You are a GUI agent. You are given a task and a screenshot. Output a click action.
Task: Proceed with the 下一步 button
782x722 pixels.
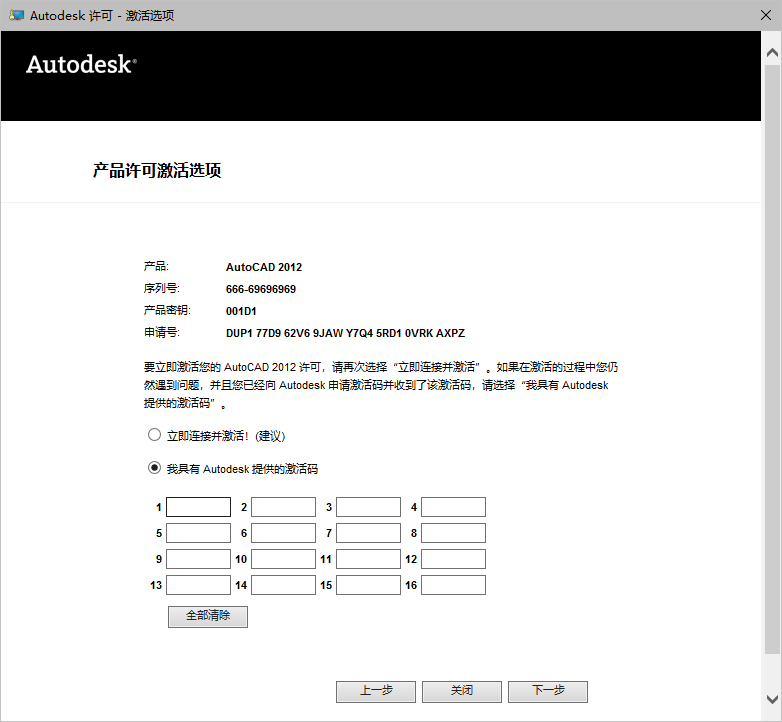(548, 692)
